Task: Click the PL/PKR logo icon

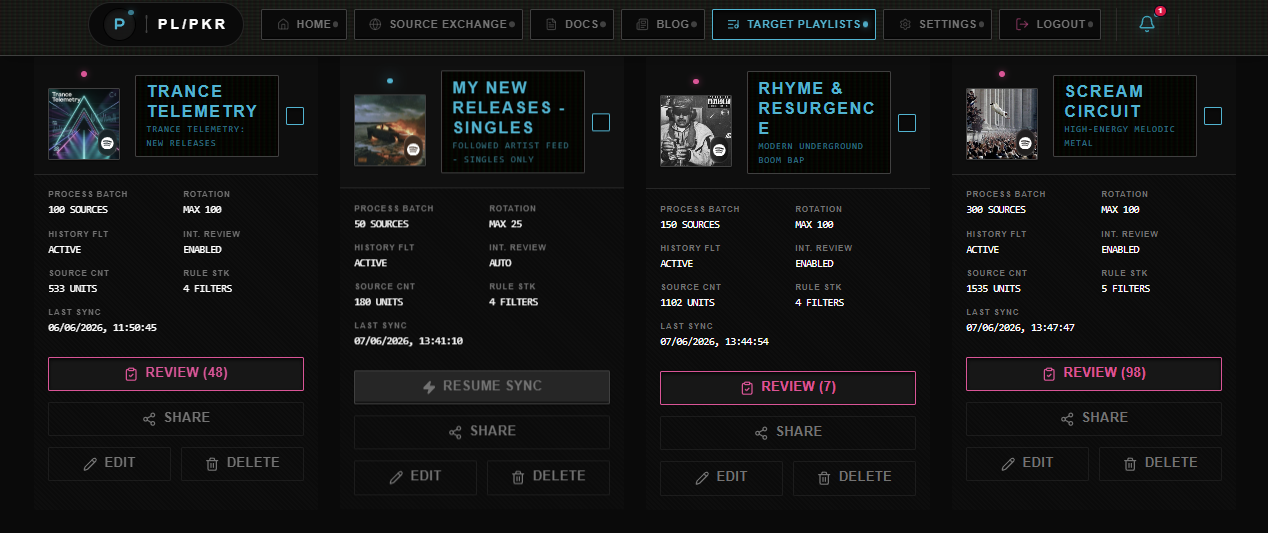Action: coord(121,24)
